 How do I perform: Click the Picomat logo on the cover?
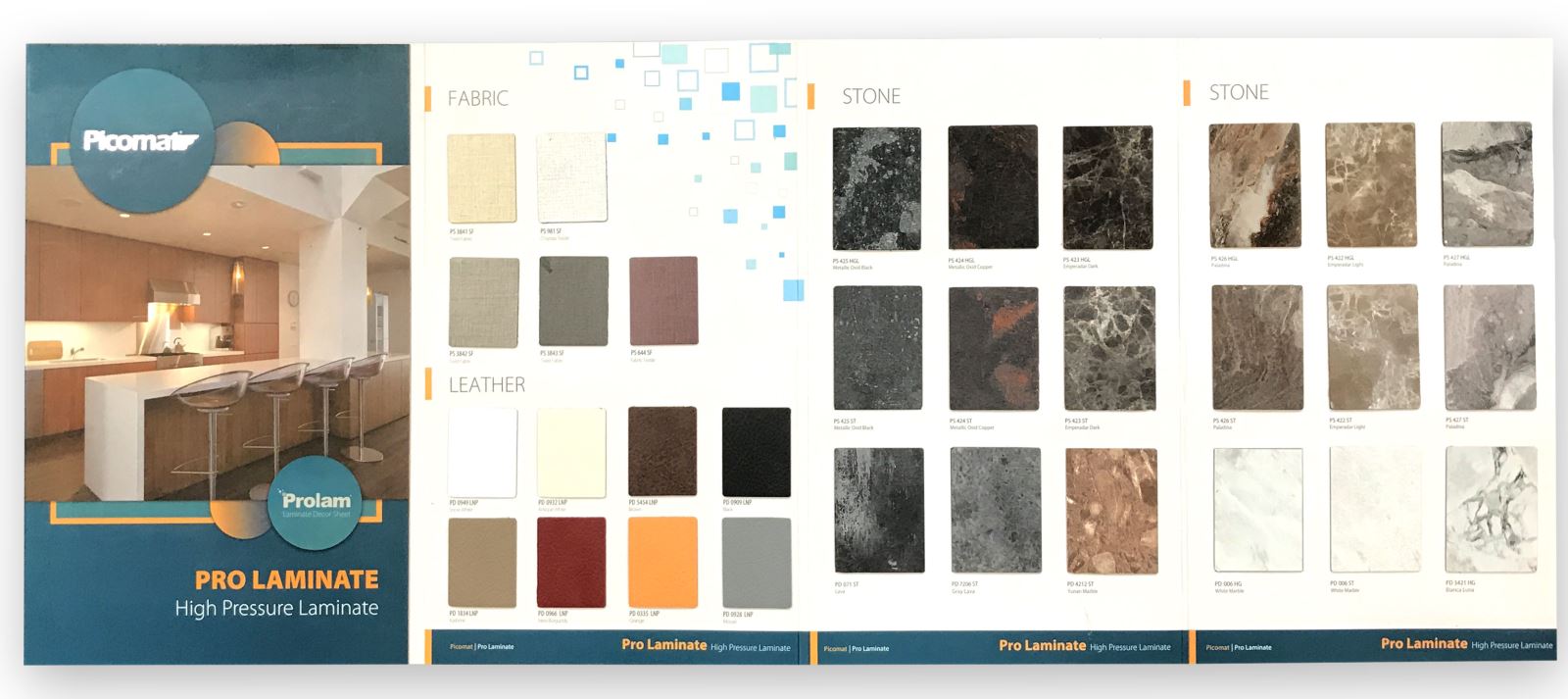click(x=140, y=141)
